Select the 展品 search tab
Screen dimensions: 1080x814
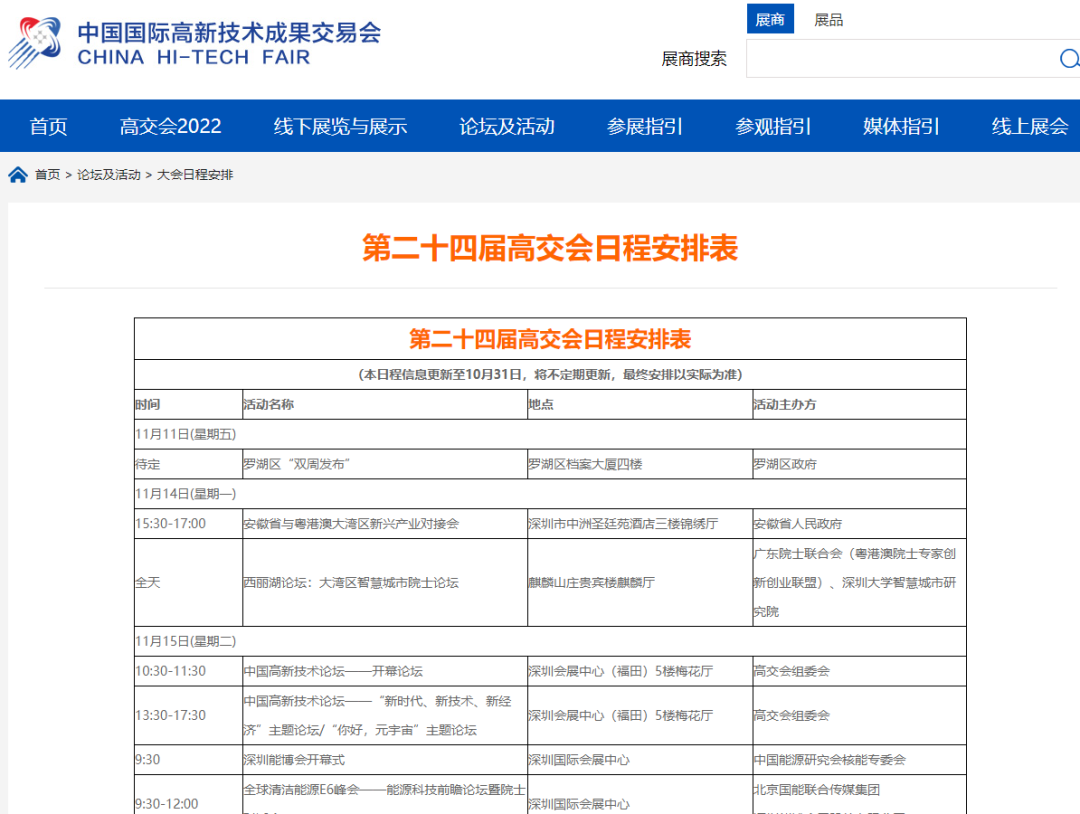tap(828, 19)
